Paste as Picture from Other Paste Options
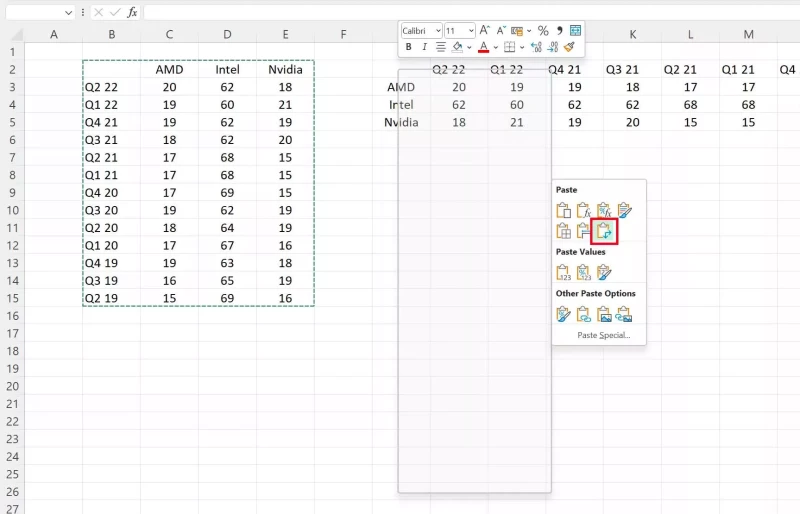 point(604,314)
